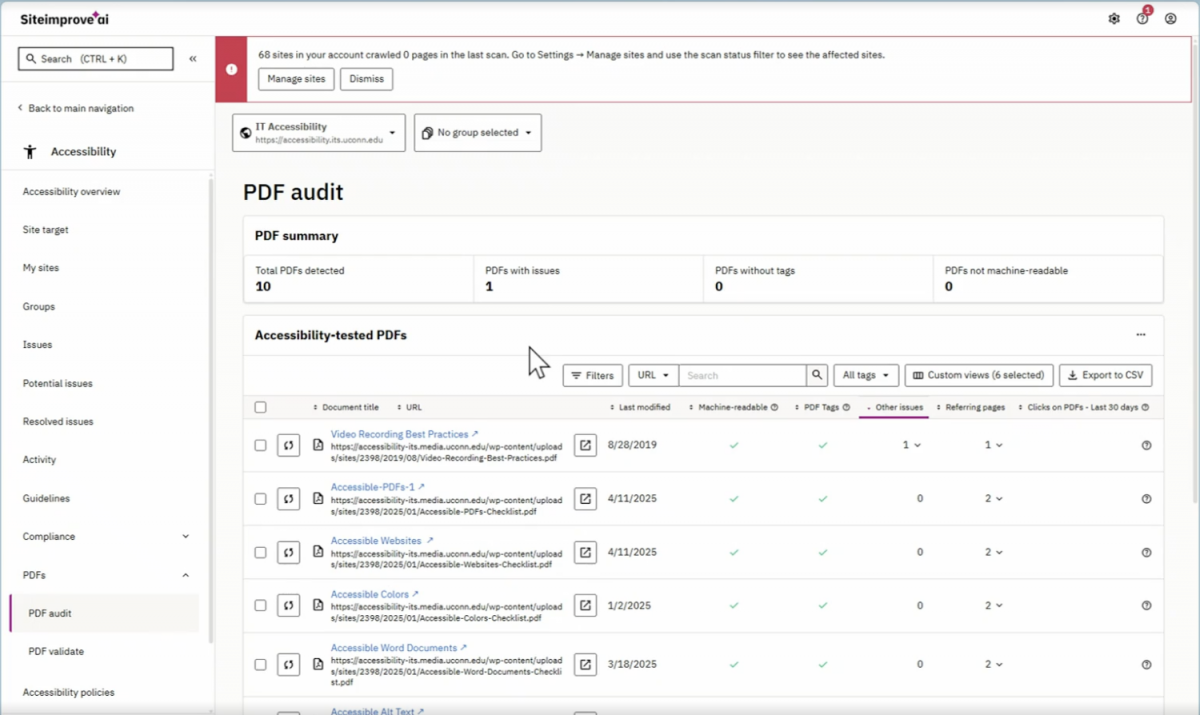This screenshot has width=1200, height=715.
Task: Click the info icon beside PDF Tags column header
Action: 846,407
